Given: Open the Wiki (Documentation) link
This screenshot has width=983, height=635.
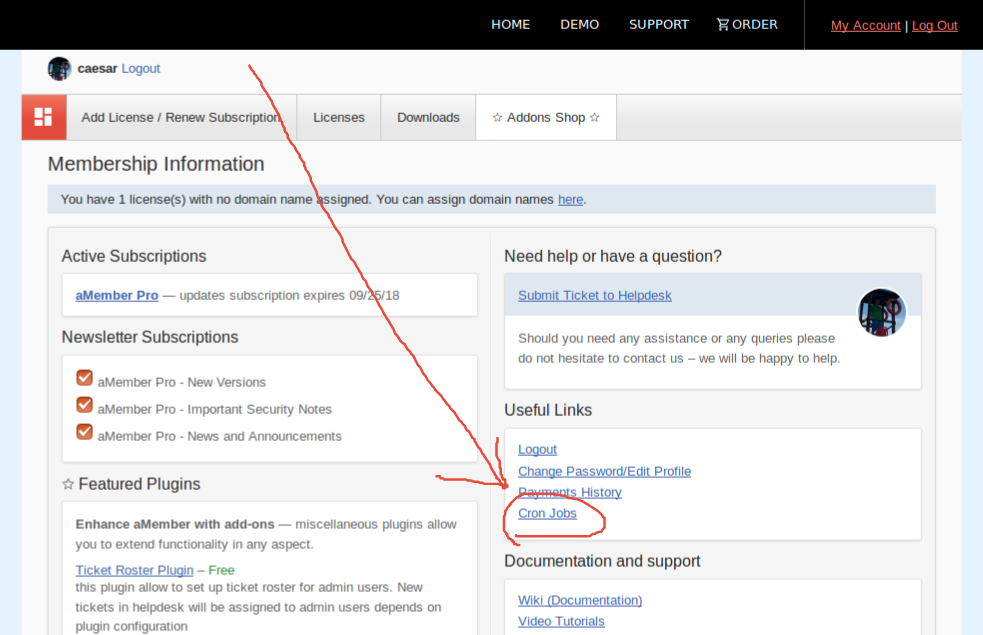Looking at the screenshot, I should pos(580,601).
